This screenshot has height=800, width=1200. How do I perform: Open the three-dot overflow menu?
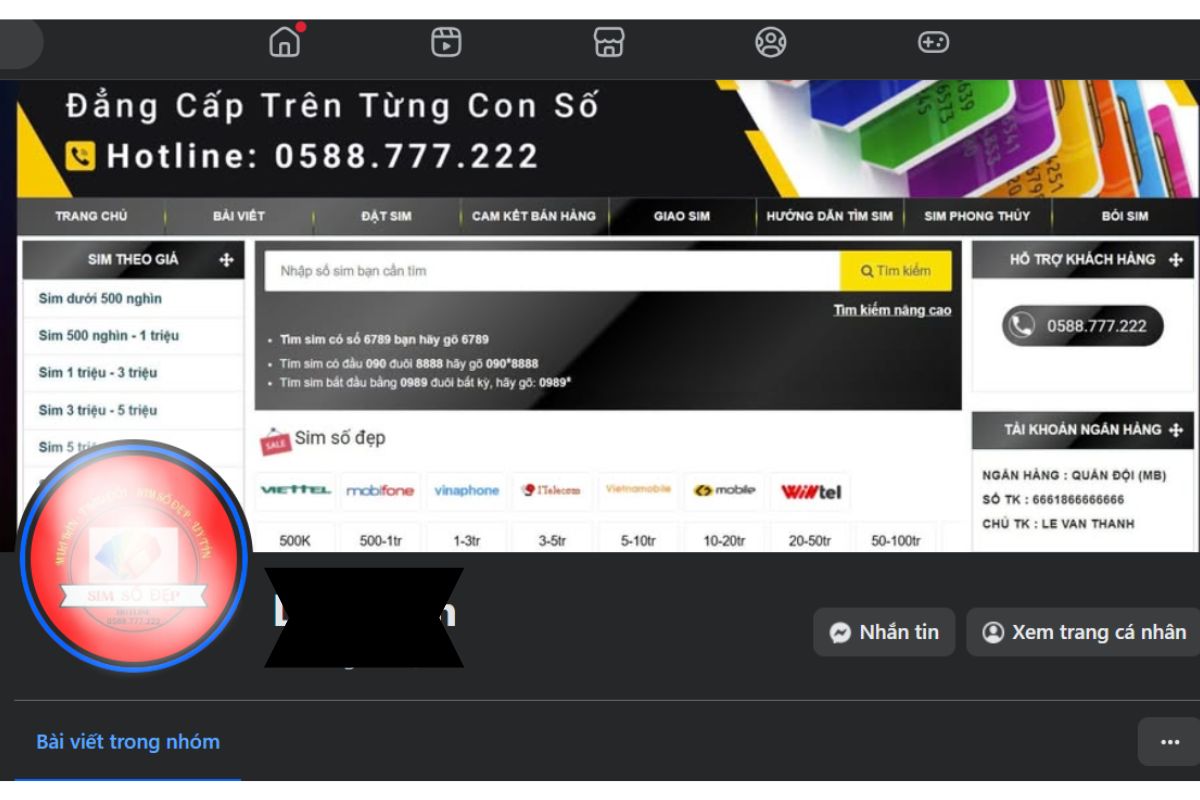tap(1168, 741)
